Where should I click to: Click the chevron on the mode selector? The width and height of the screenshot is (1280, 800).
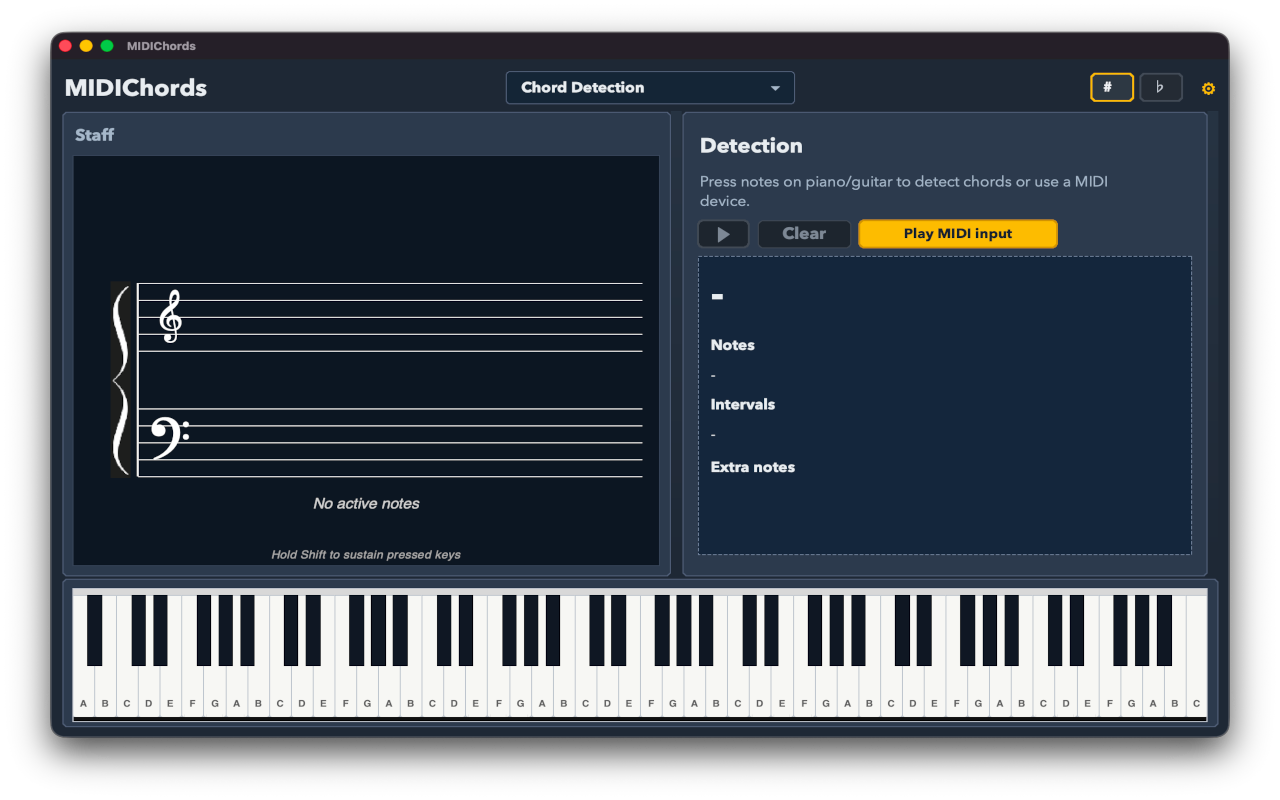pyautogui.click(x=775, y=88)
